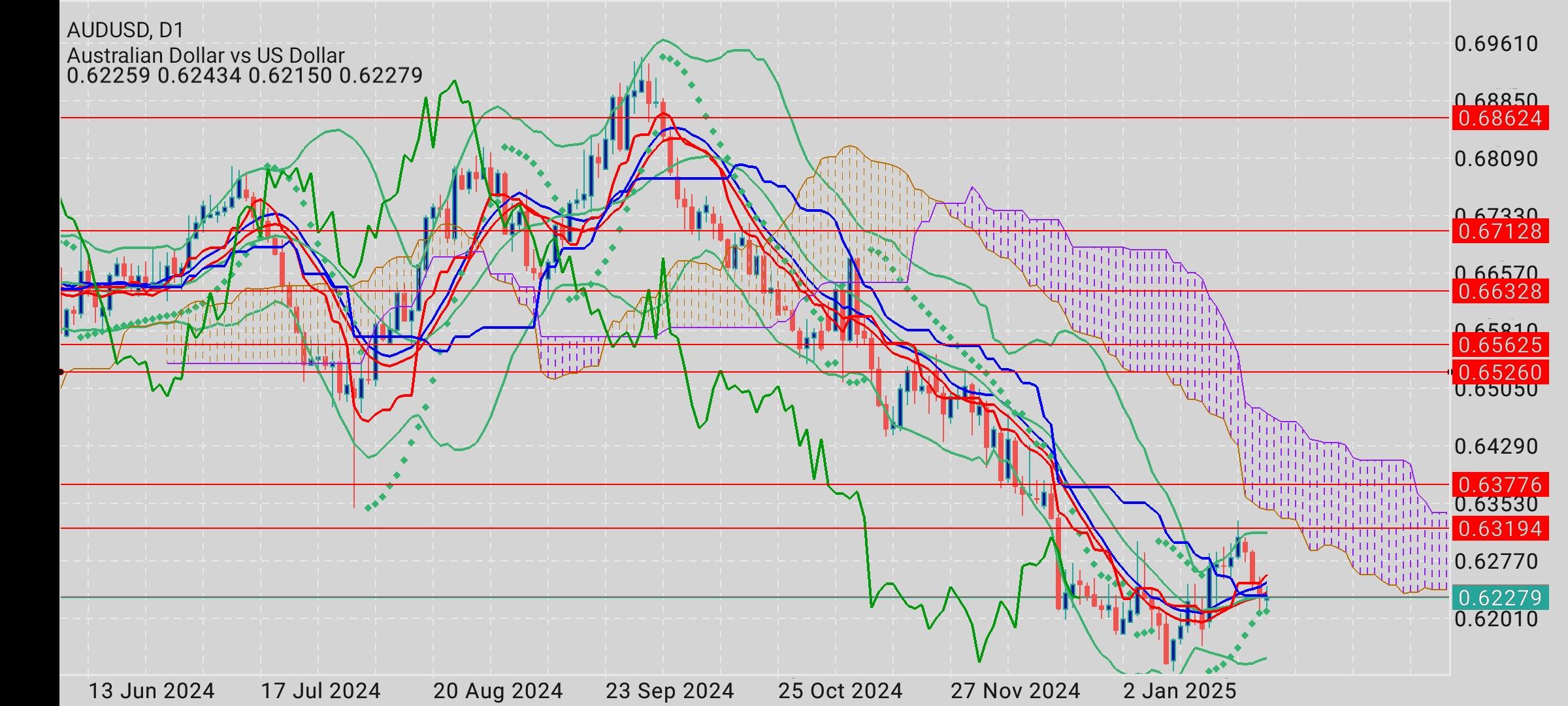Click the 13 Jun 2024 date label
This screenshot has width=1568, height=706.
coord(151,690)
